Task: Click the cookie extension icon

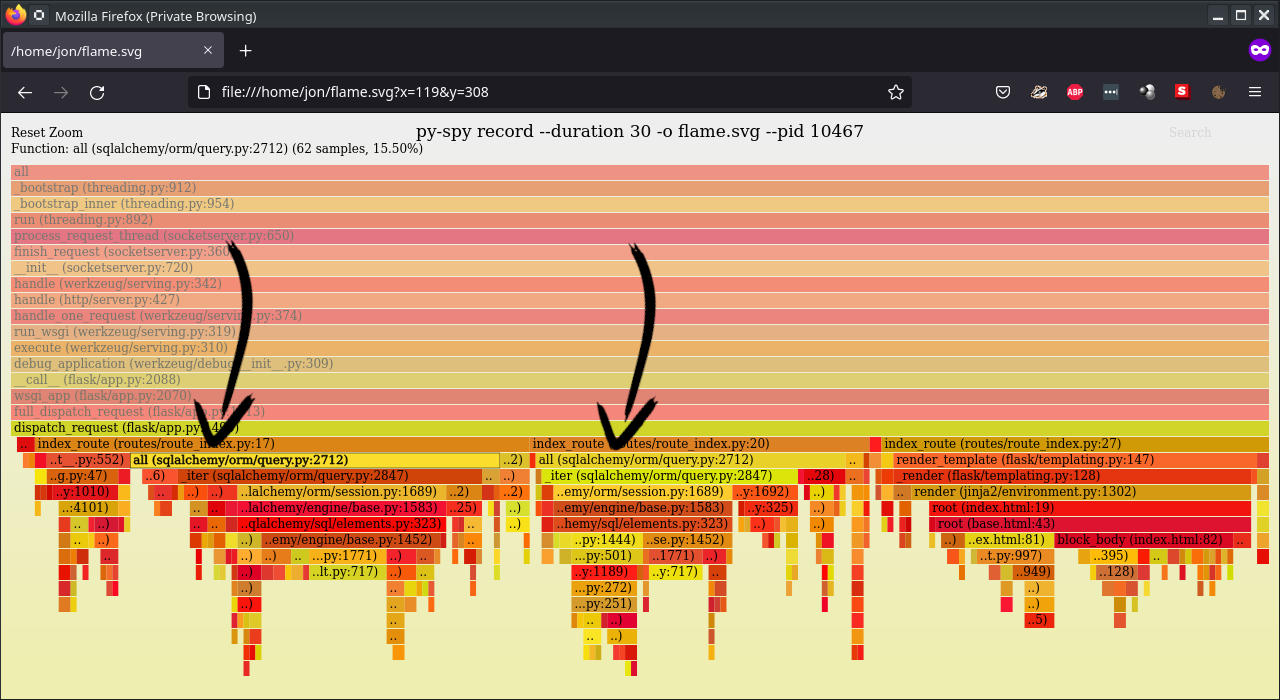Action: point(1218,92)
